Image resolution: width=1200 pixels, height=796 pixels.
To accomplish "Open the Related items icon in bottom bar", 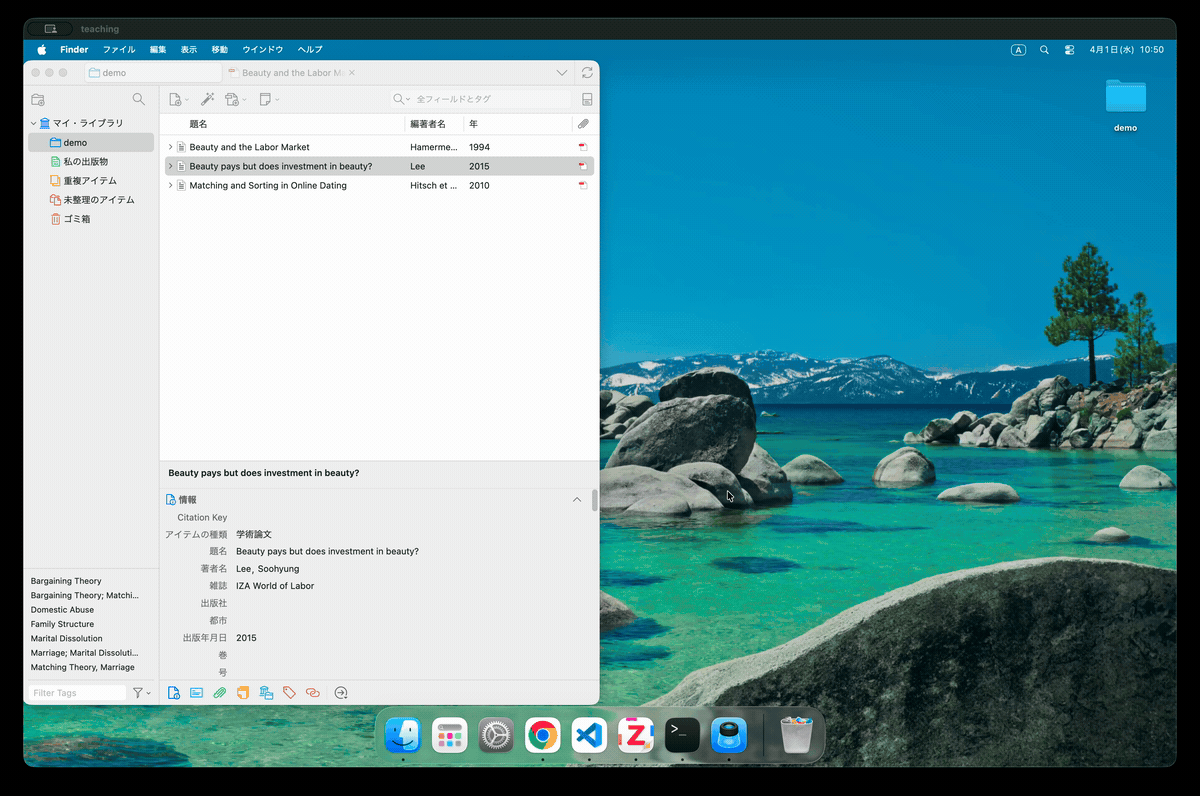I will (x=313, y=692).
